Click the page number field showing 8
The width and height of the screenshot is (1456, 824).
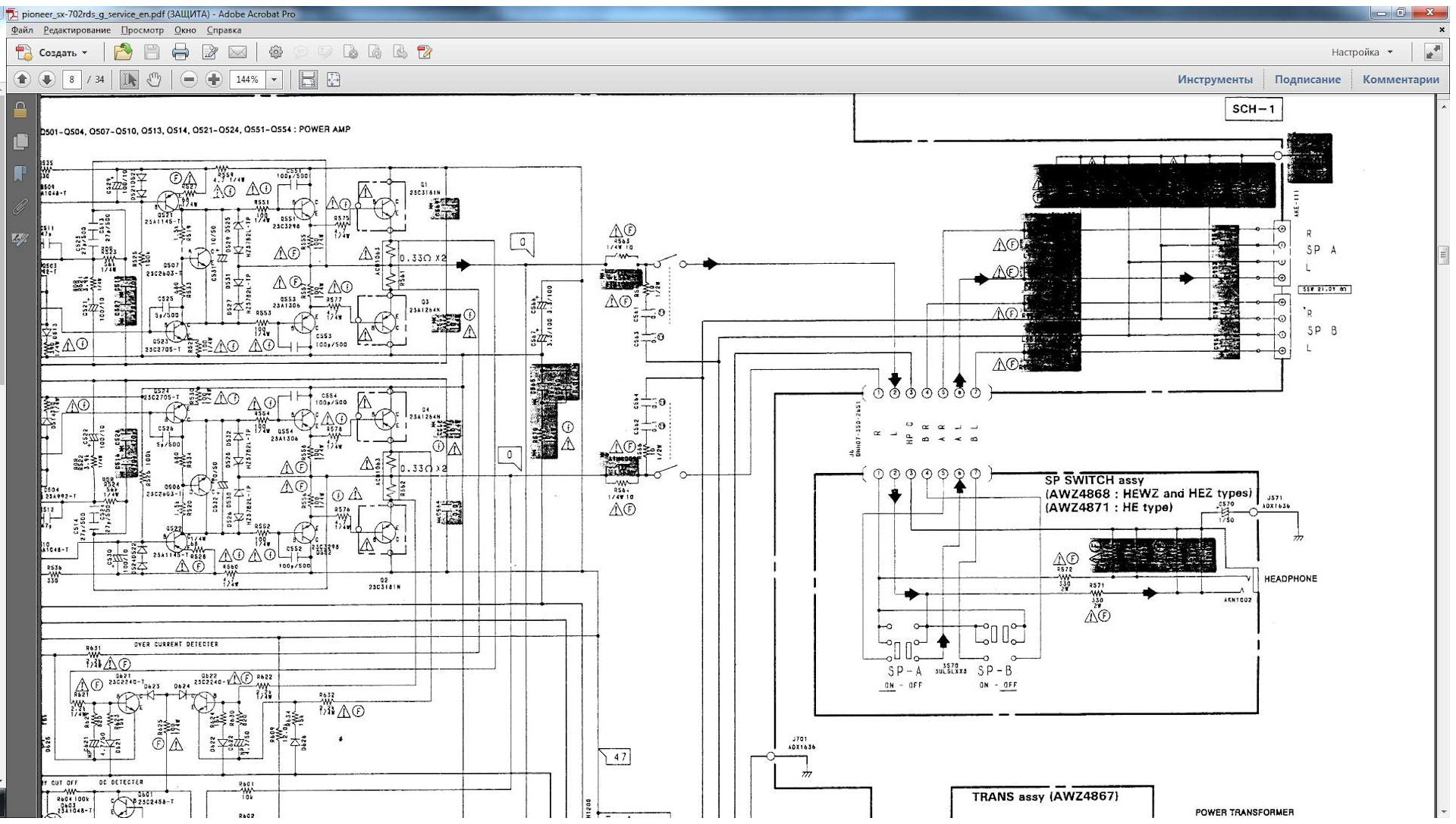(x=71, y=80)
